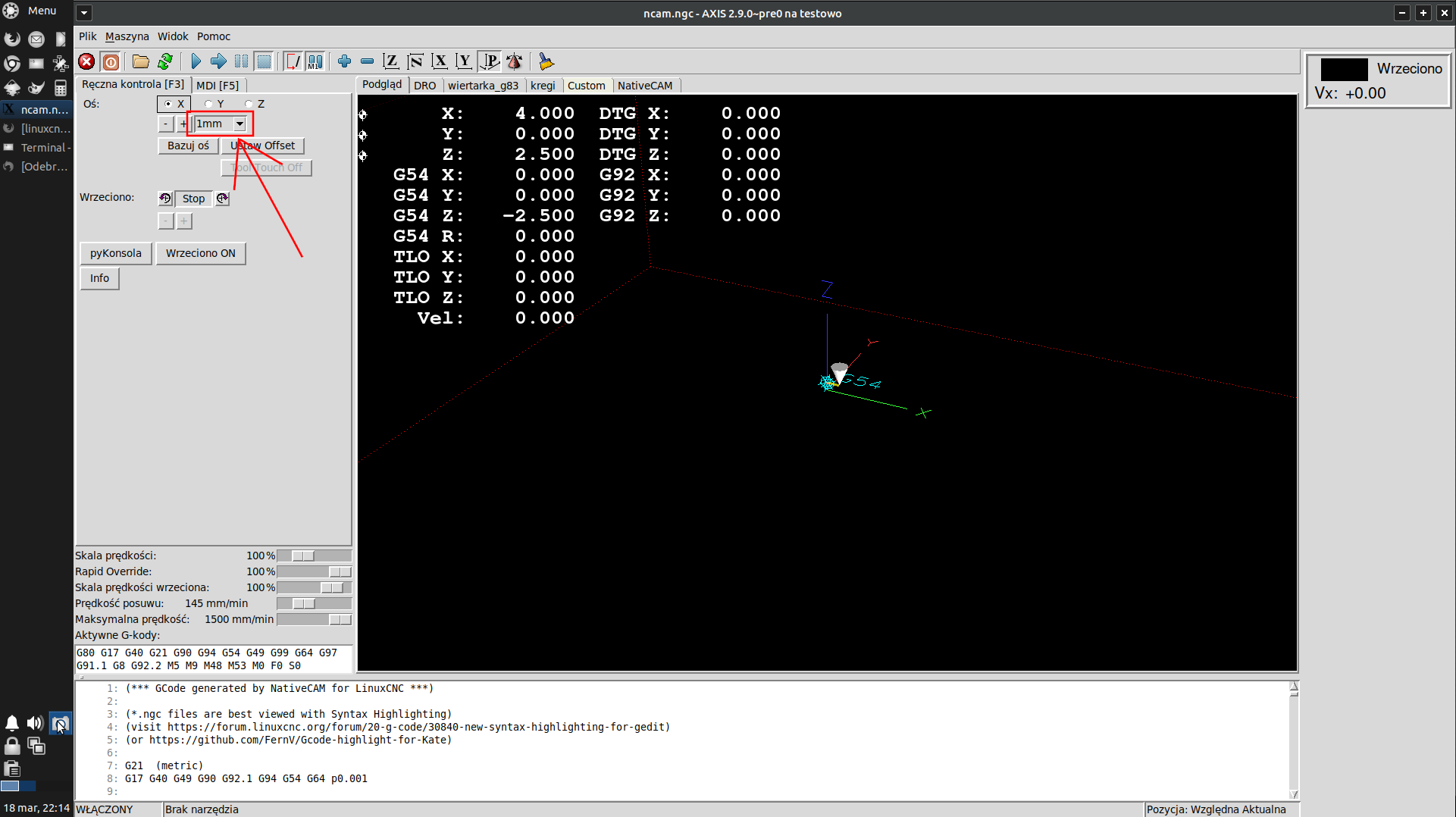
Task: Zoom out with the blue minus icon
Action: [x=367, y=61]
